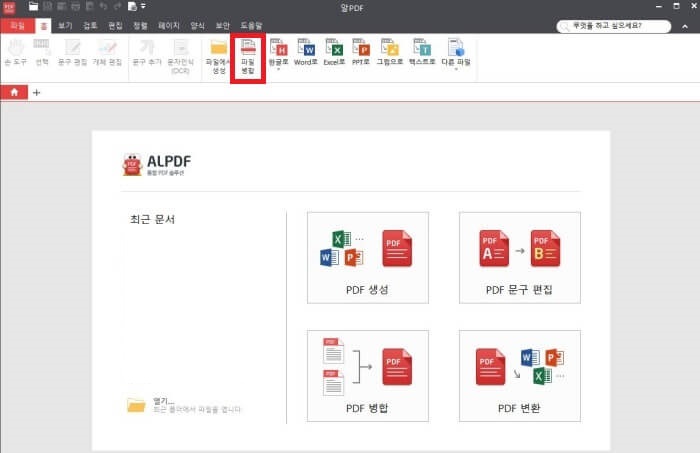700x453 pixels.
Task: Convert PDF using Excel로 icon
Action: tap(334, 53)
